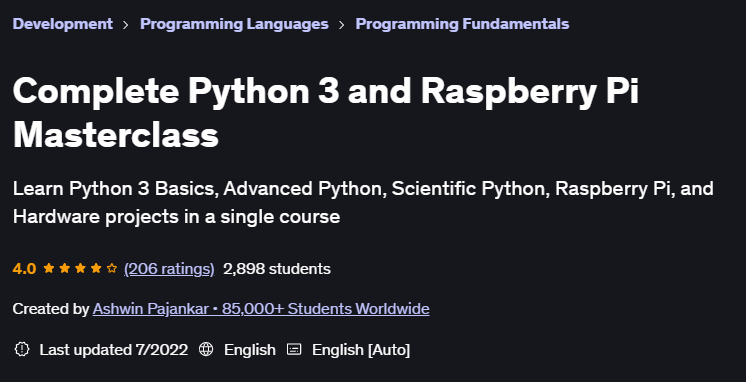
Task: Click the chevron after Programming Languages breadcrumb
Action: coord(342,25)
